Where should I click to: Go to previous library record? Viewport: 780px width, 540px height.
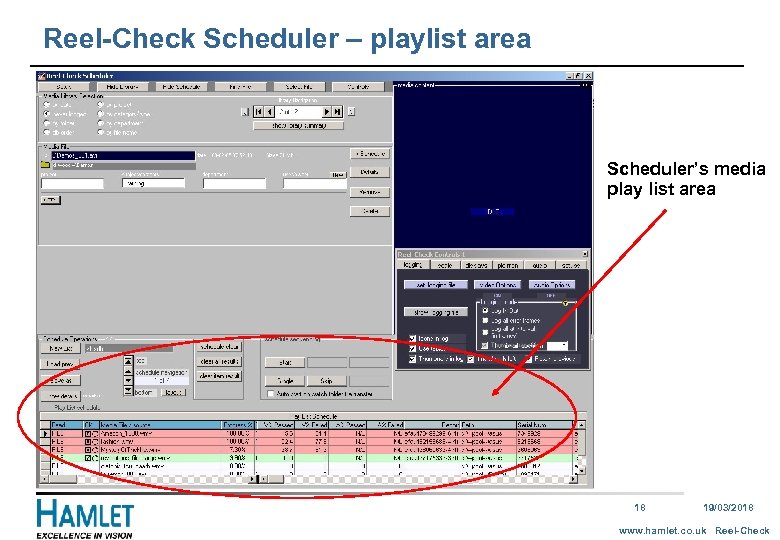coord(269,112)
